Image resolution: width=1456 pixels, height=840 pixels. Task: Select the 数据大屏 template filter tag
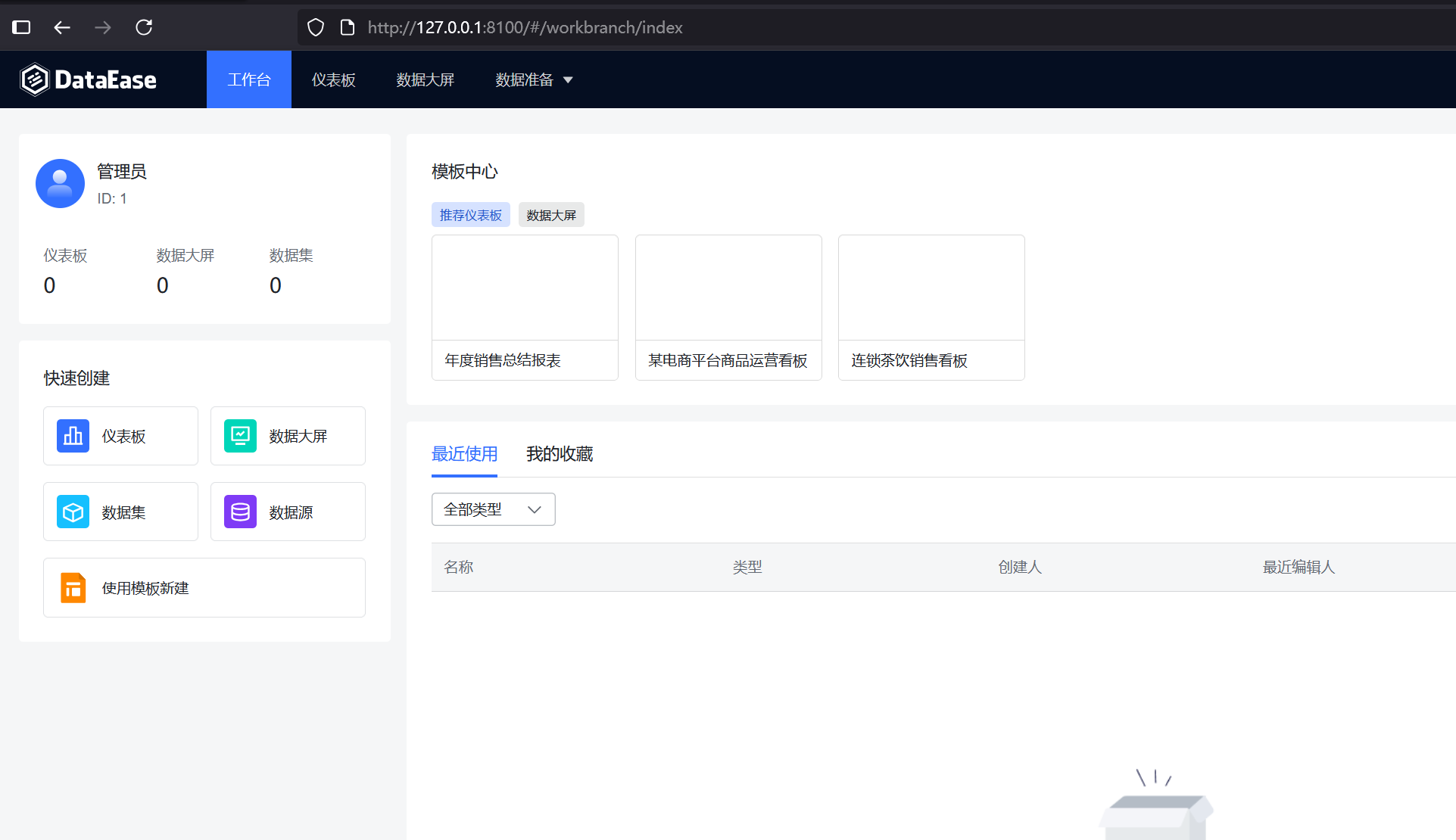pos(551,215)
